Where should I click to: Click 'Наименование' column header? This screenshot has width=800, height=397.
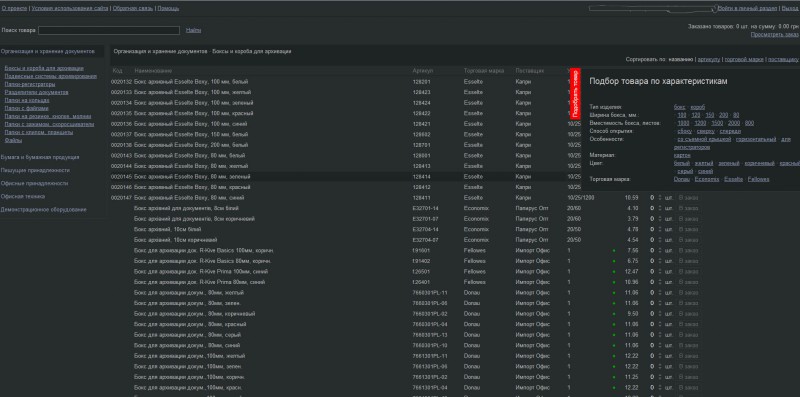[x=153, y=71]
